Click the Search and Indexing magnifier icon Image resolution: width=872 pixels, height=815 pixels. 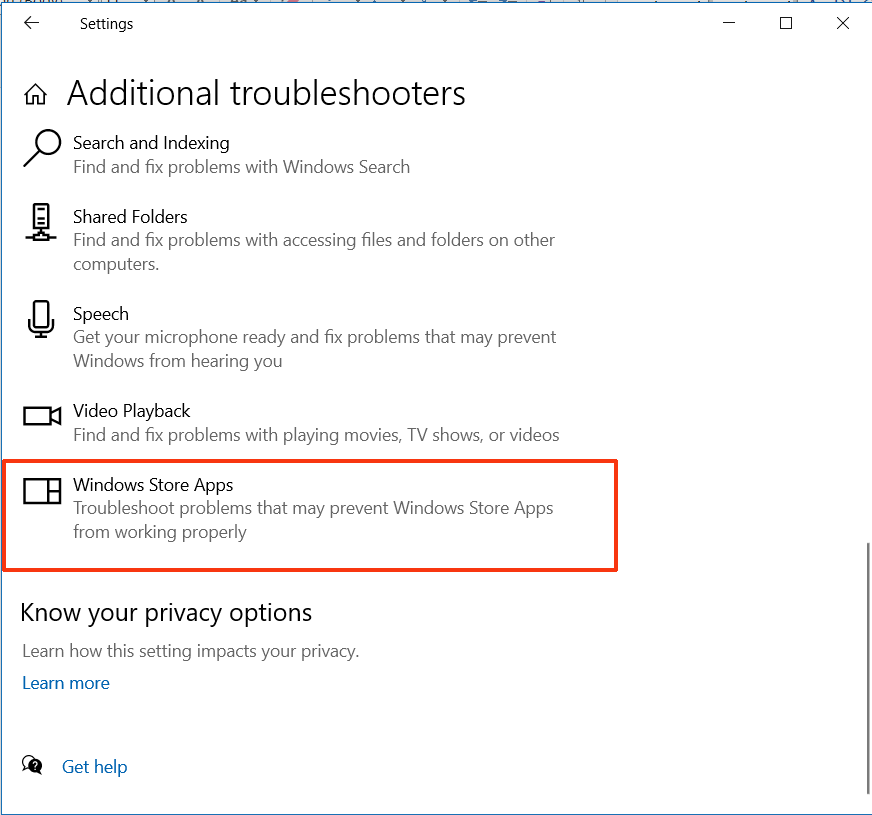tap(42, 148)
